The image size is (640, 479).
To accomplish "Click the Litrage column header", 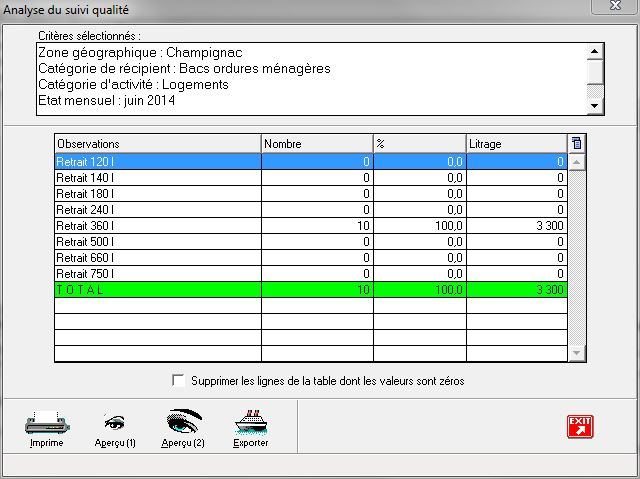I will pos(516,144).
